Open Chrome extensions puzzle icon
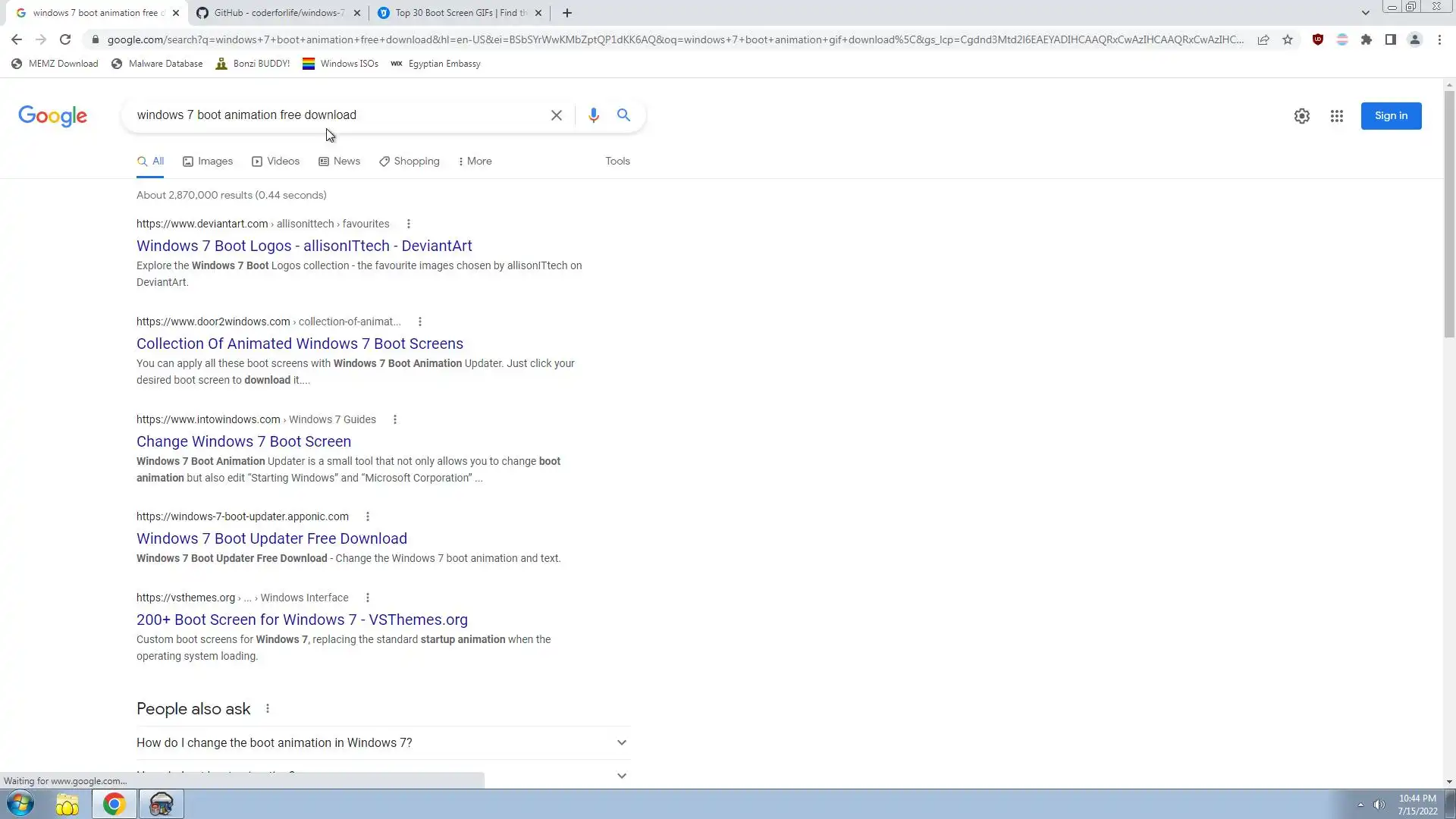 (1366, 39)
